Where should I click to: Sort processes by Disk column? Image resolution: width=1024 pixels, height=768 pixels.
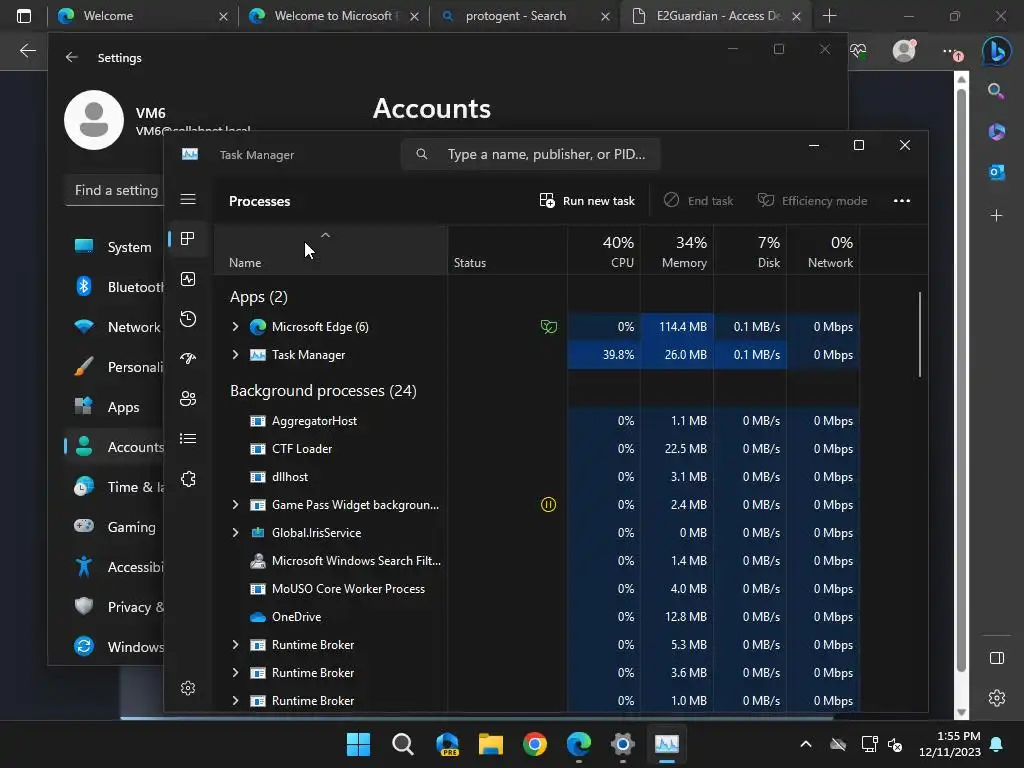(750, 250)
